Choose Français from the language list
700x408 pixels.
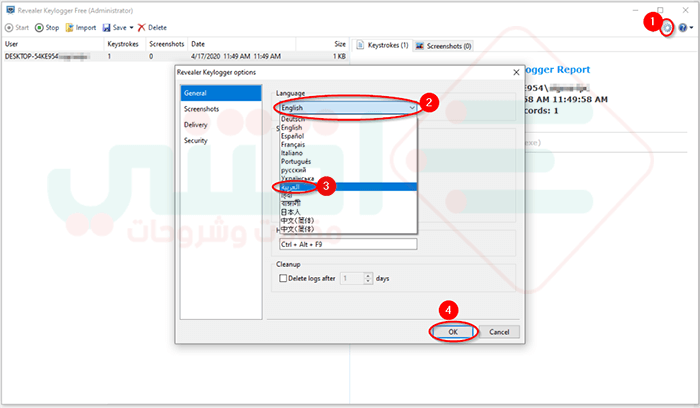pos(349,145)
